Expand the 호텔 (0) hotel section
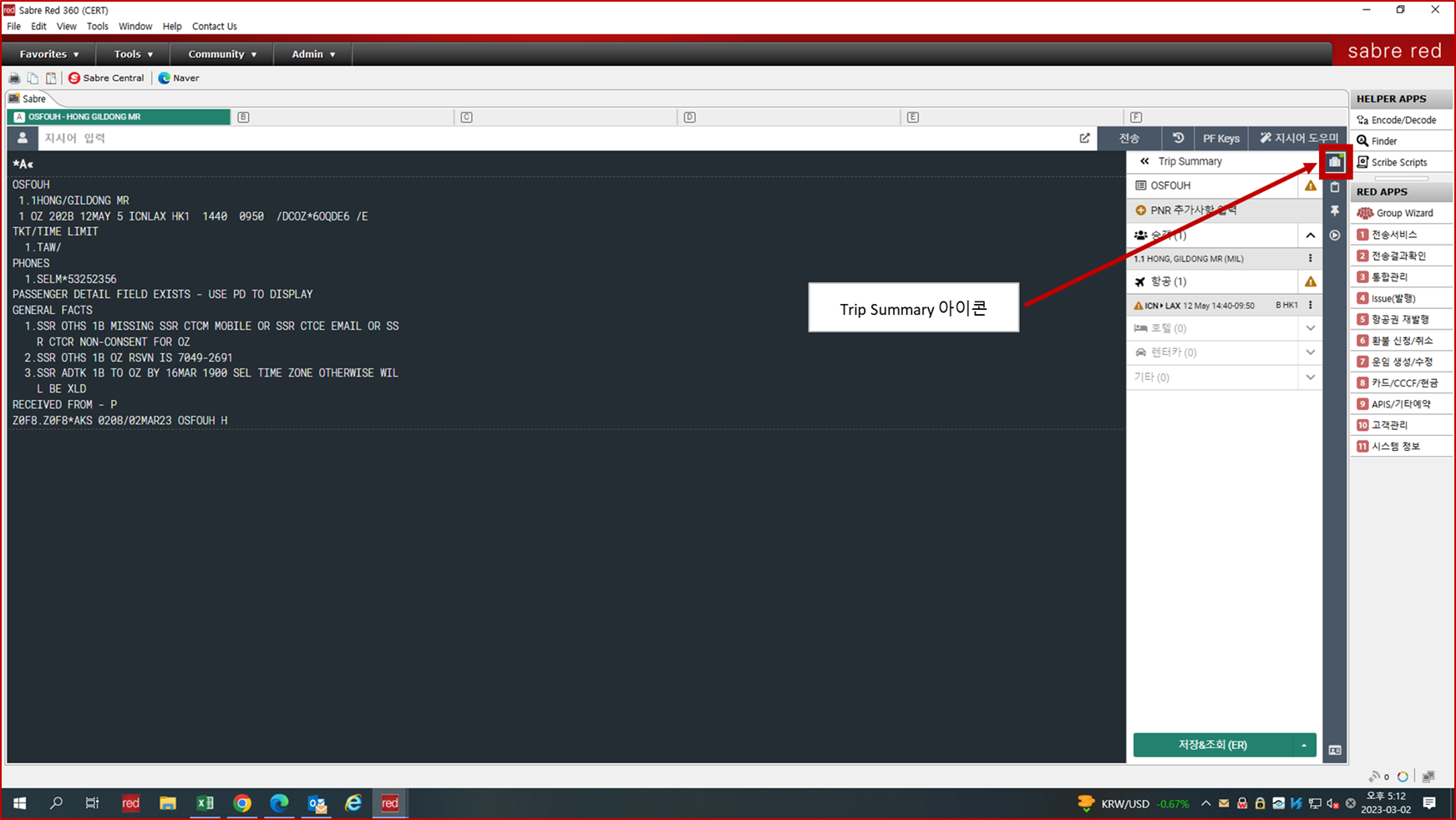This screenshot has height=820, width=1456. 1310,328
